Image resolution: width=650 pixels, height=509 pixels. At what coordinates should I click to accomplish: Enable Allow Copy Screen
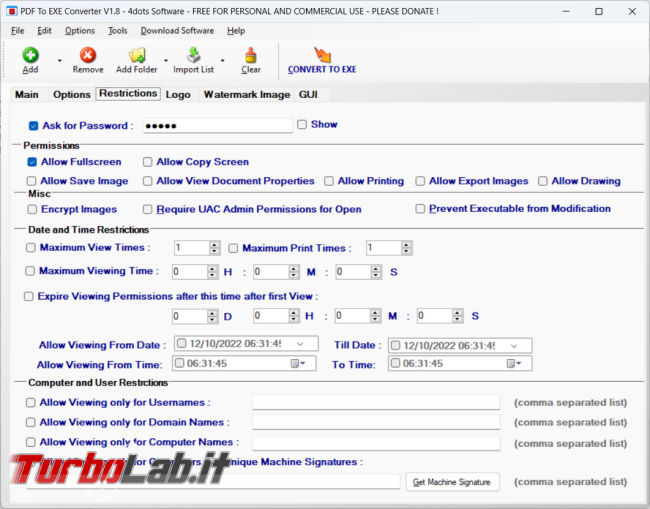148,162
